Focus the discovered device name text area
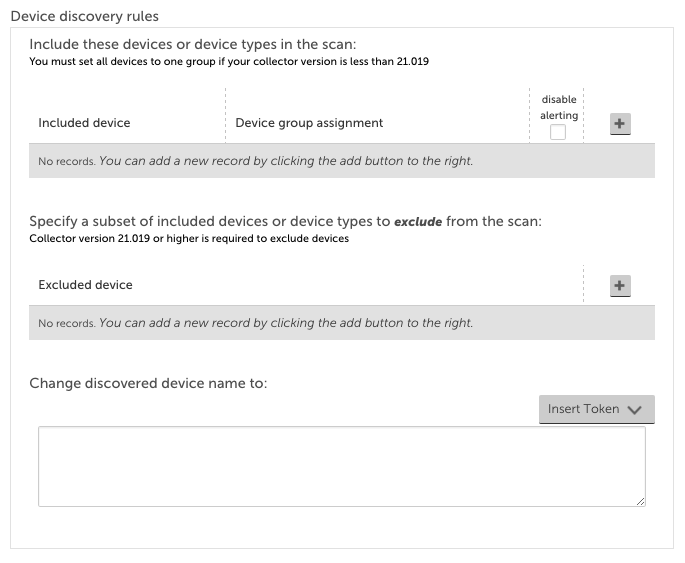 (x=342, y=466)
